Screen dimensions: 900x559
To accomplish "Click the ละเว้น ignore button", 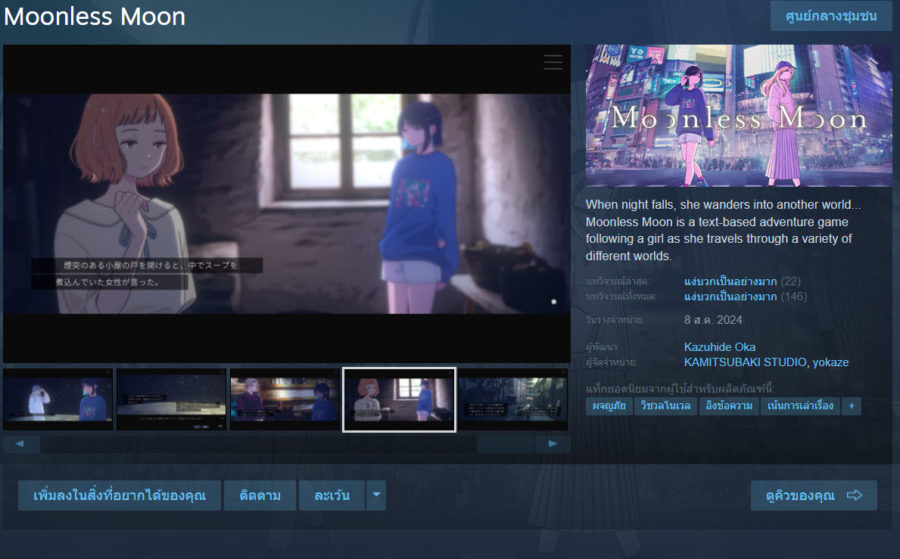I will click(x=332, y=495).
